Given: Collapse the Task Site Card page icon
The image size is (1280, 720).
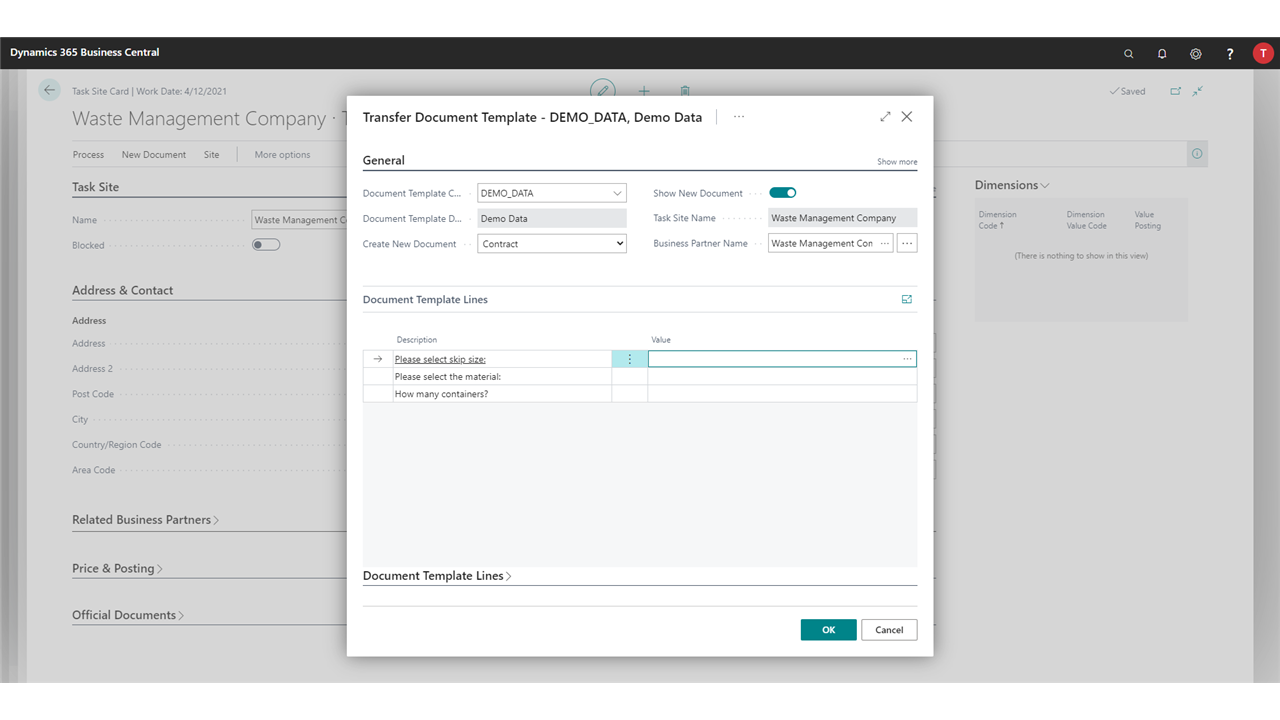Looking at the screenshot, I should [1198, 91].
